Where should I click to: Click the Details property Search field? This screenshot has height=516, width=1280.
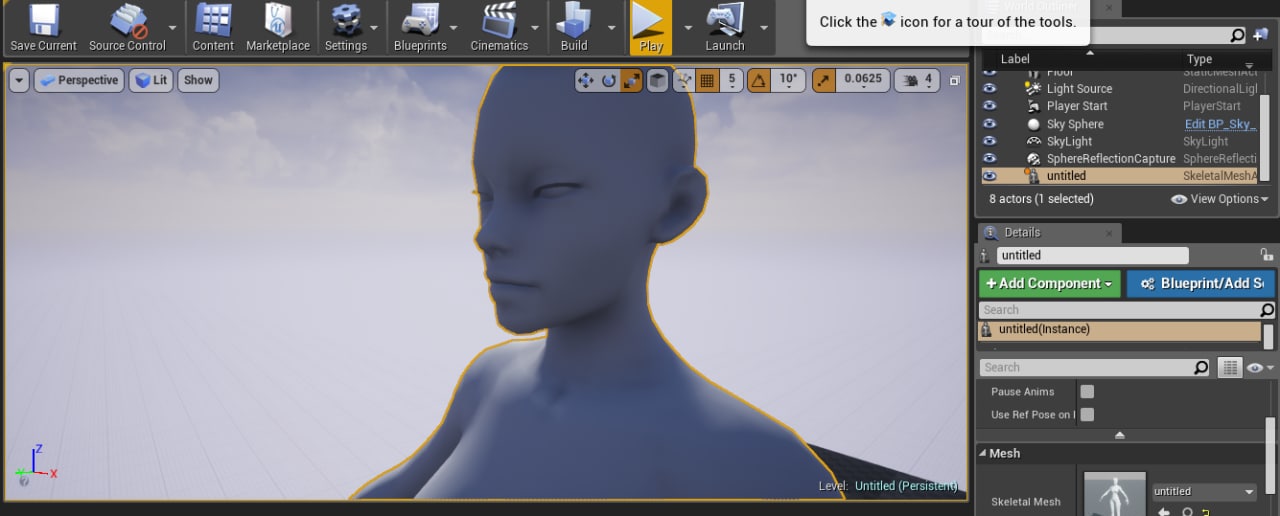(x=1094, y=368)
